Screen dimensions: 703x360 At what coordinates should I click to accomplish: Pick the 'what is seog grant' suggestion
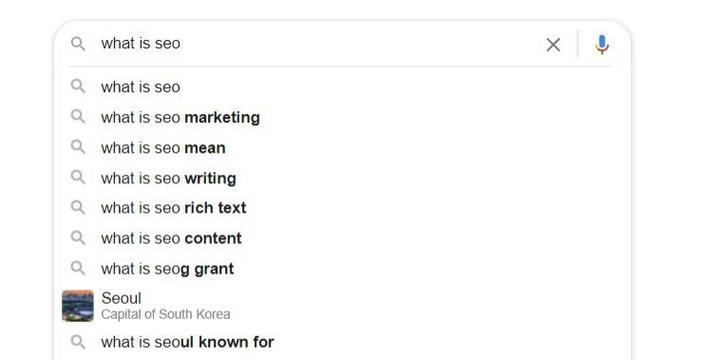tap(343, 269)
